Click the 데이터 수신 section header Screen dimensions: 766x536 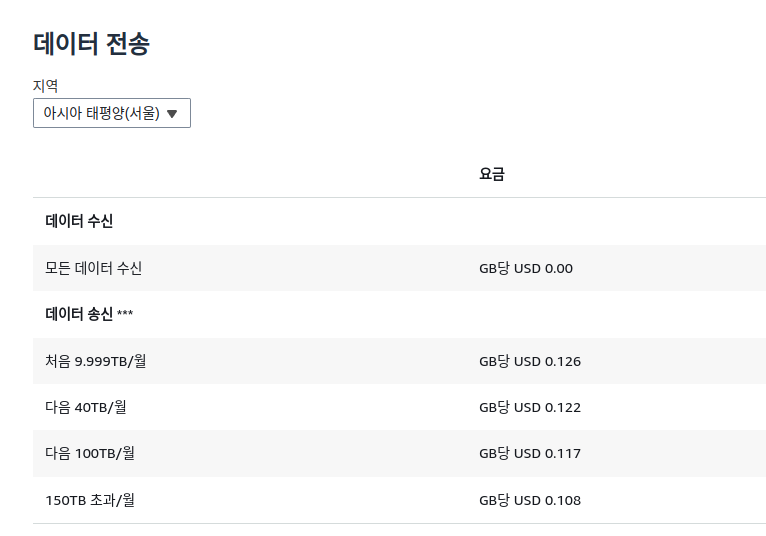click(x=79, y=221)
